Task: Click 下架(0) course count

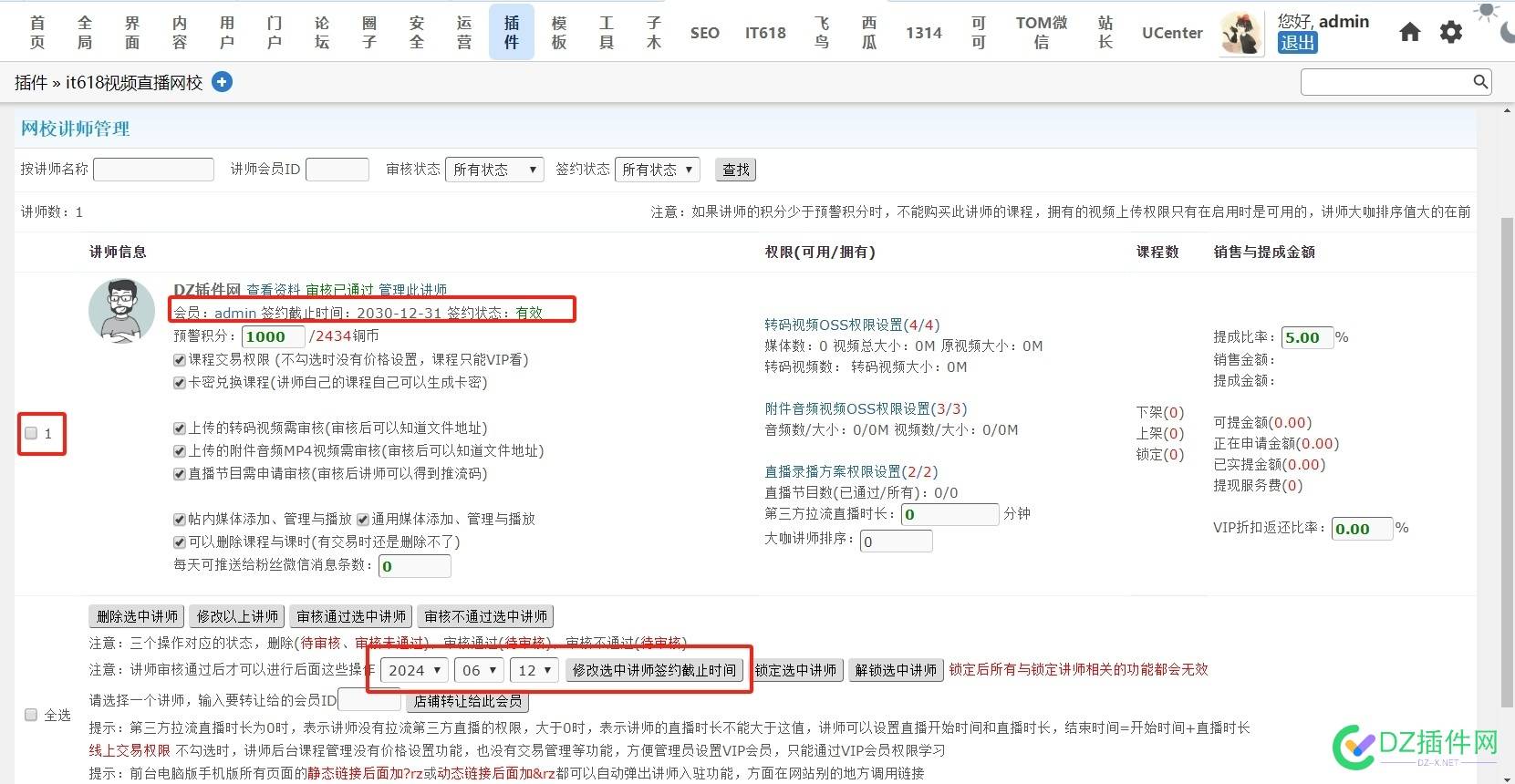Action: point(1160,413)
